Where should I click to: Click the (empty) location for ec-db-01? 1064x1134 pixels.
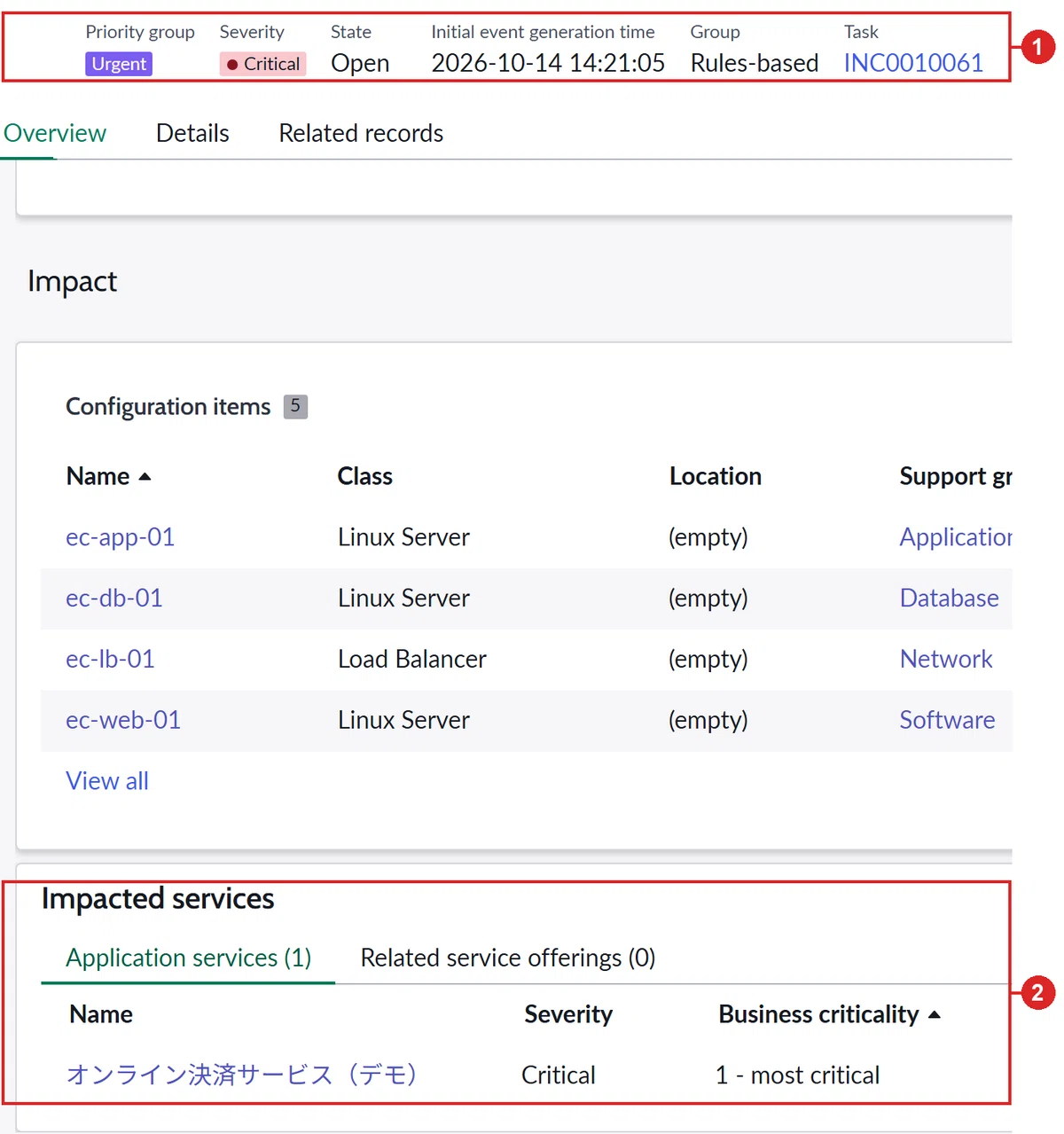coord(708,598)
